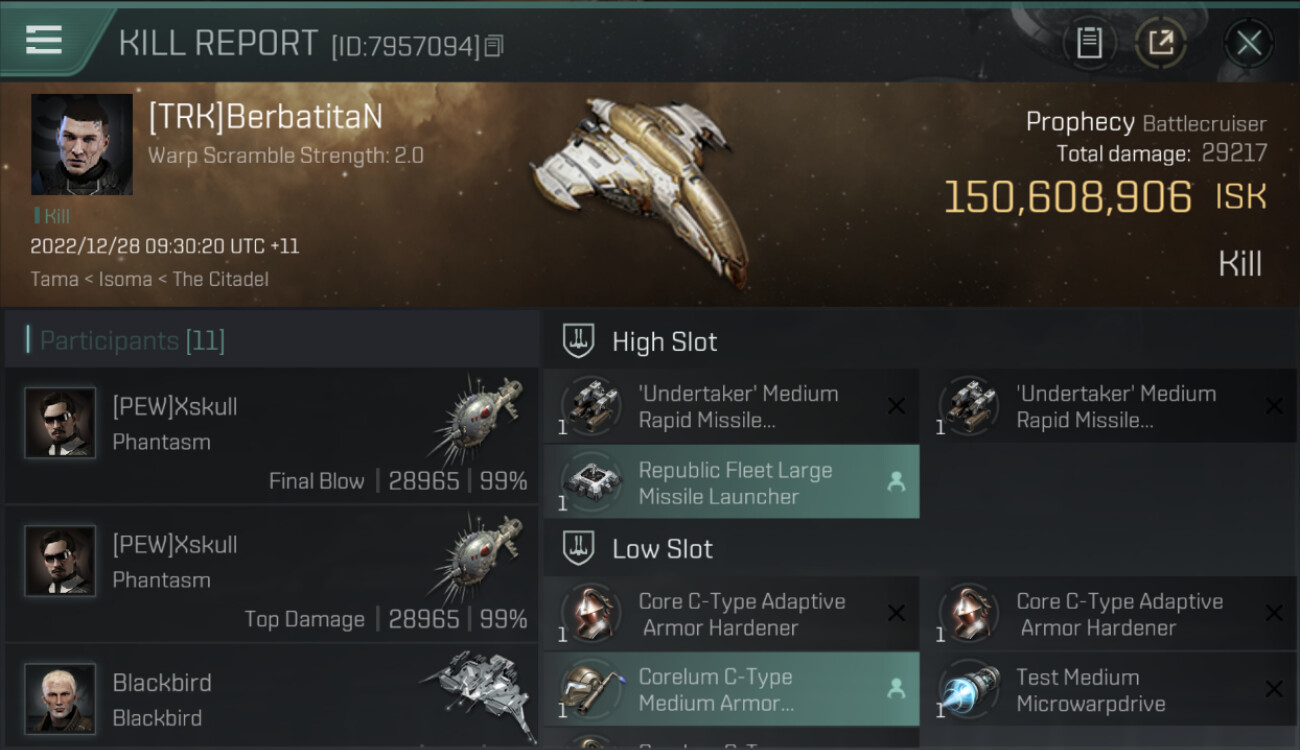The image size is (1300, 750).
Task: Select the Blackbird participant portrait
Action: (60, 697)
